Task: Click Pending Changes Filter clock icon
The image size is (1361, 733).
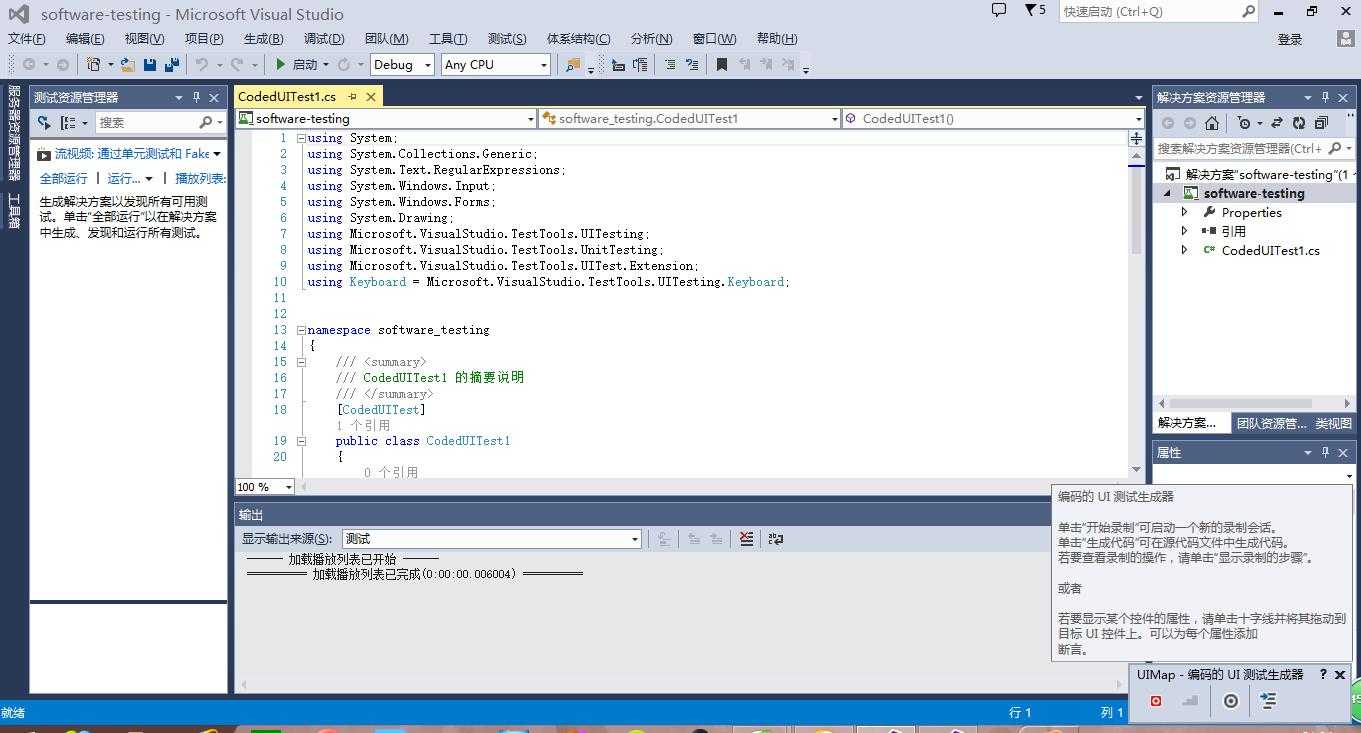Action: click(1244, 123)
